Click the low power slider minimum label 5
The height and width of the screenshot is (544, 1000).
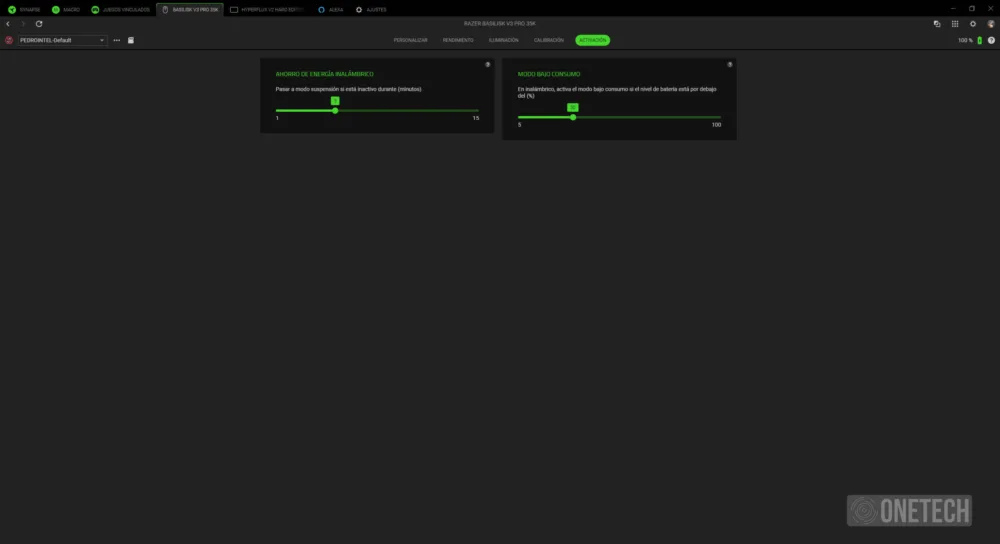tap(520, 125)
